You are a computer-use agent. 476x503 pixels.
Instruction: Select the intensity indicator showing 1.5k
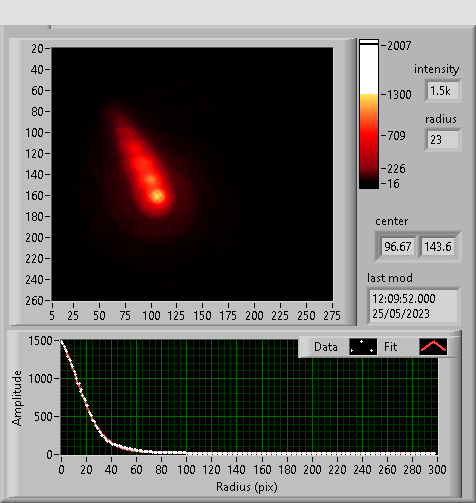(443, 91)
